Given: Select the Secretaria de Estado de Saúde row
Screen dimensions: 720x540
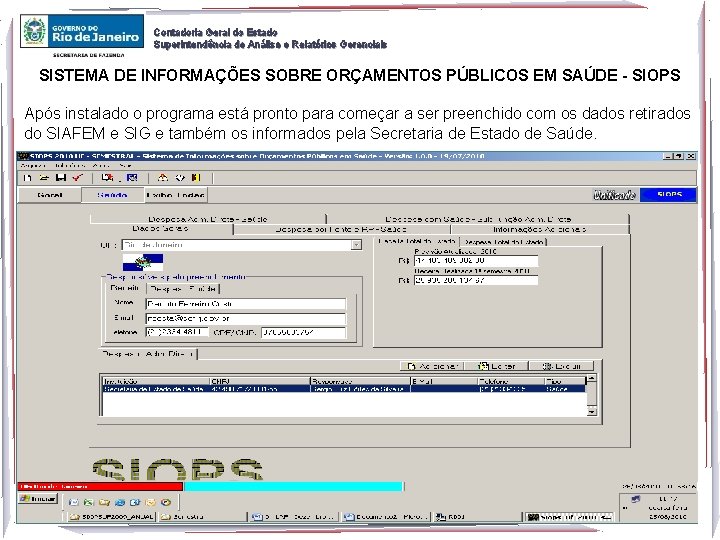Looking at the screenshot, I should [343, 389].
